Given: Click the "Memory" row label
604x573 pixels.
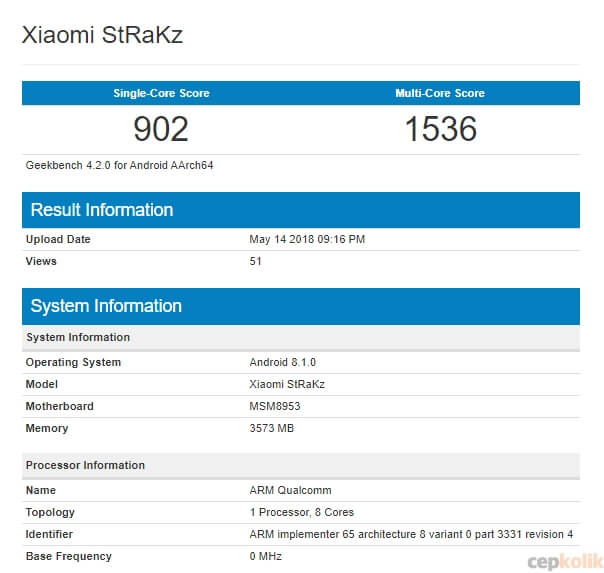Looking at the screenshot, I should click(x=47, y=428).
